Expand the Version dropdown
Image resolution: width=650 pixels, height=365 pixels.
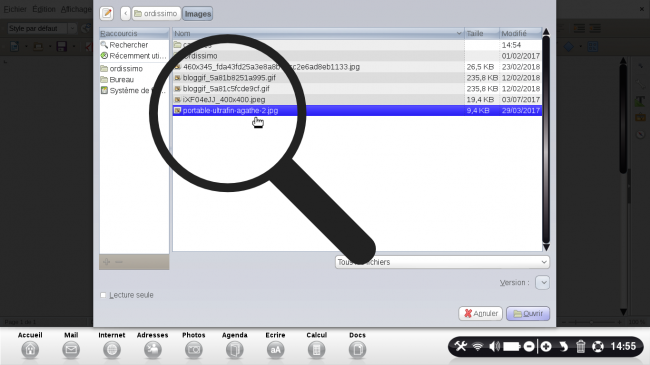pos(542,282)
